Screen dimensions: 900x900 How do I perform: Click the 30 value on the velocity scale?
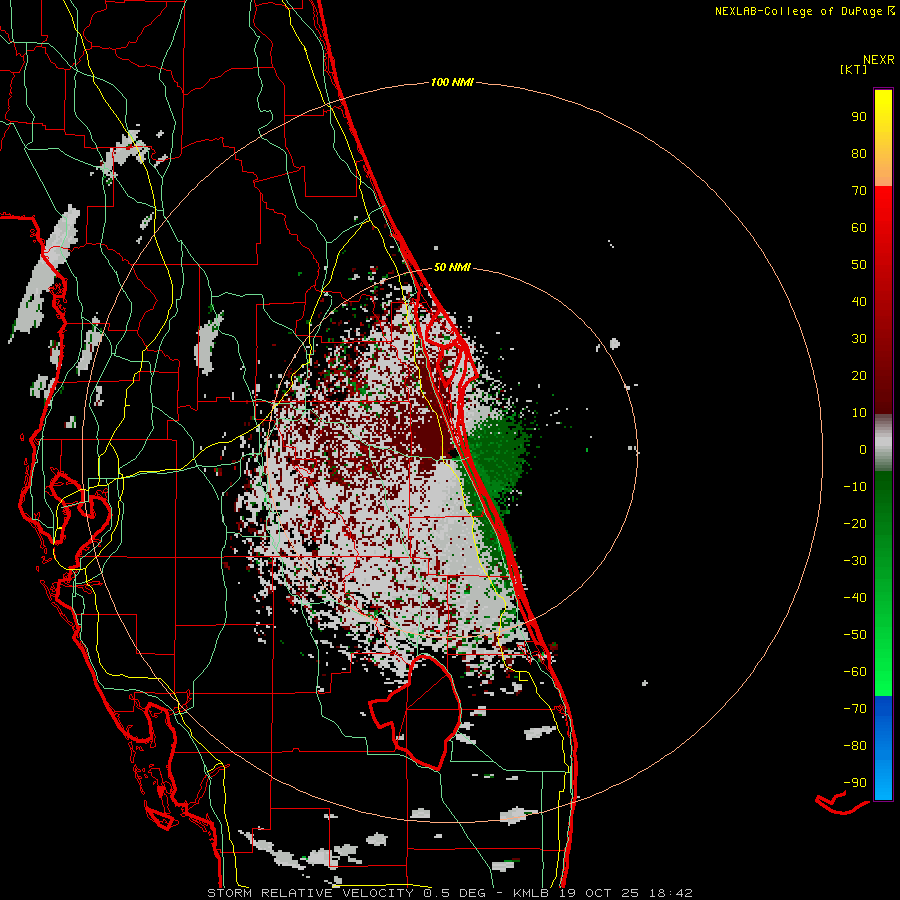[859, 338]
